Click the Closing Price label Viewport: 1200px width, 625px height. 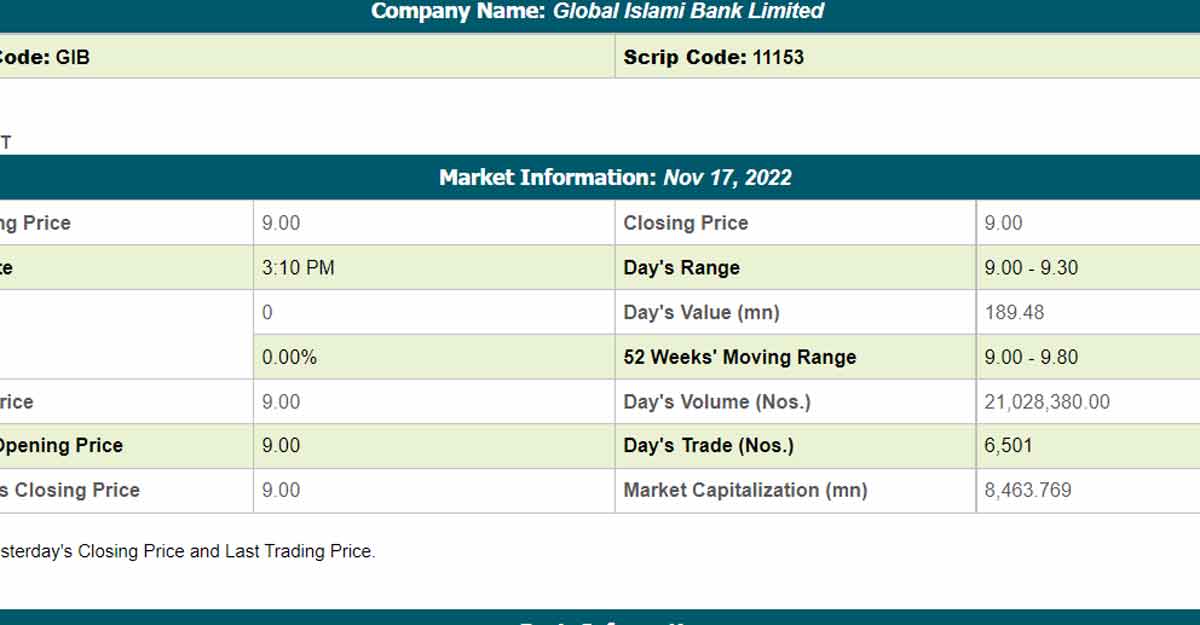pos(685,223)
